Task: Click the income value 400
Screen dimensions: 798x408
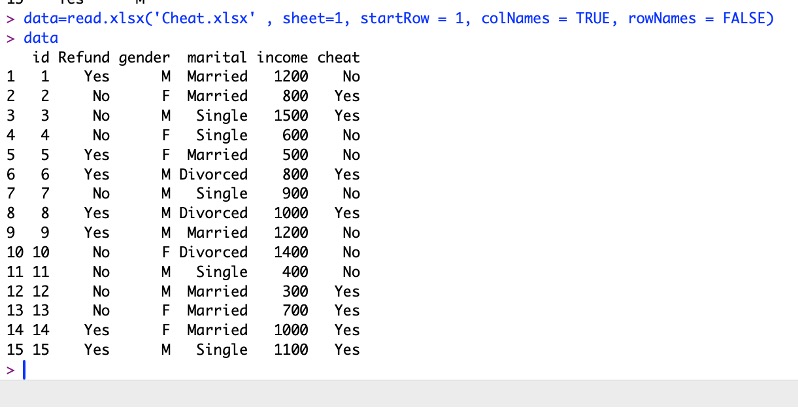Action: [x=294, y=271]
